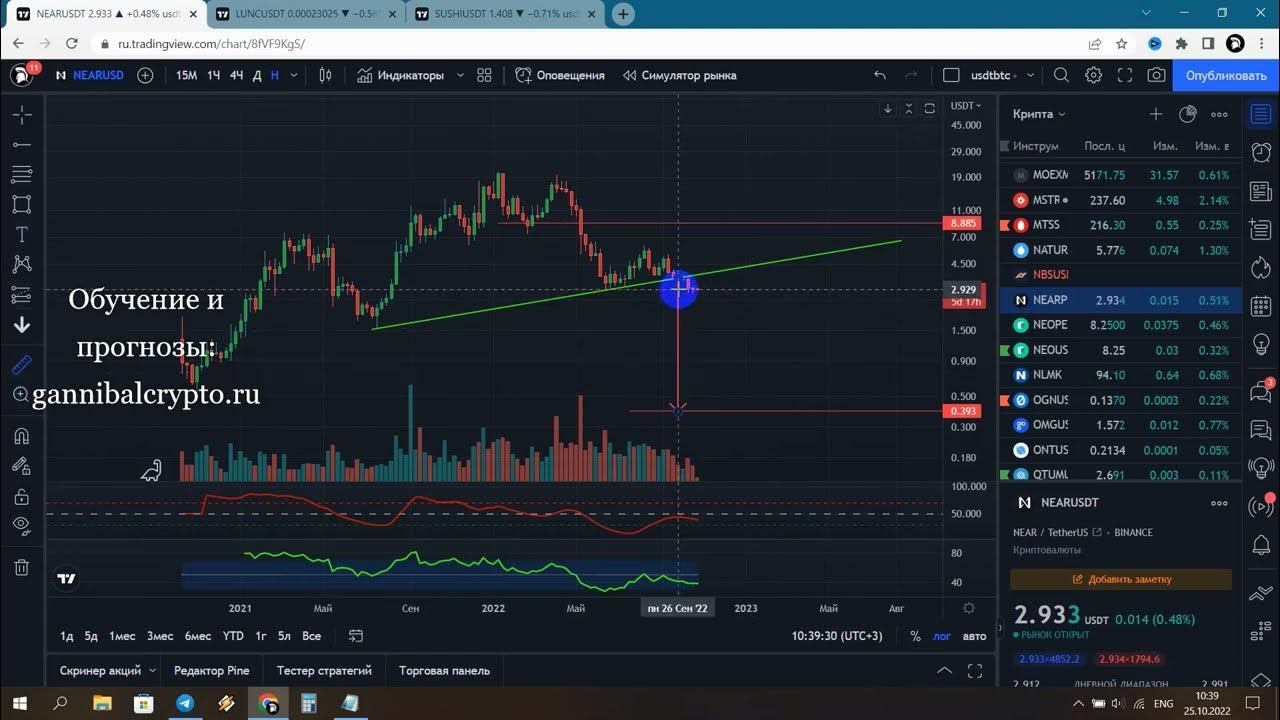Remove drawings with the trash icon
1280x720 pixels.
(21, 568)
